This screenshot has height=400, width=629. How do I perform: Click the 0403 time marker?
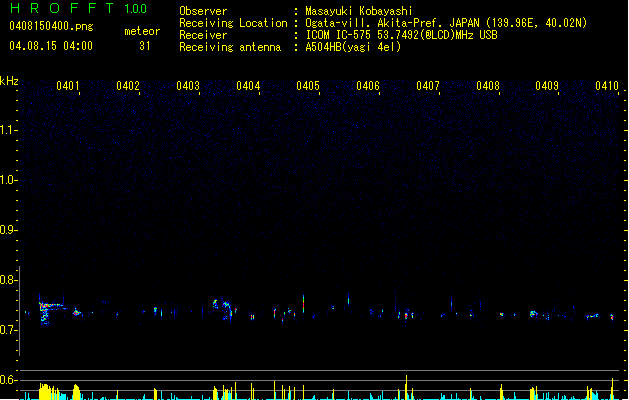(x=188, y=85)
